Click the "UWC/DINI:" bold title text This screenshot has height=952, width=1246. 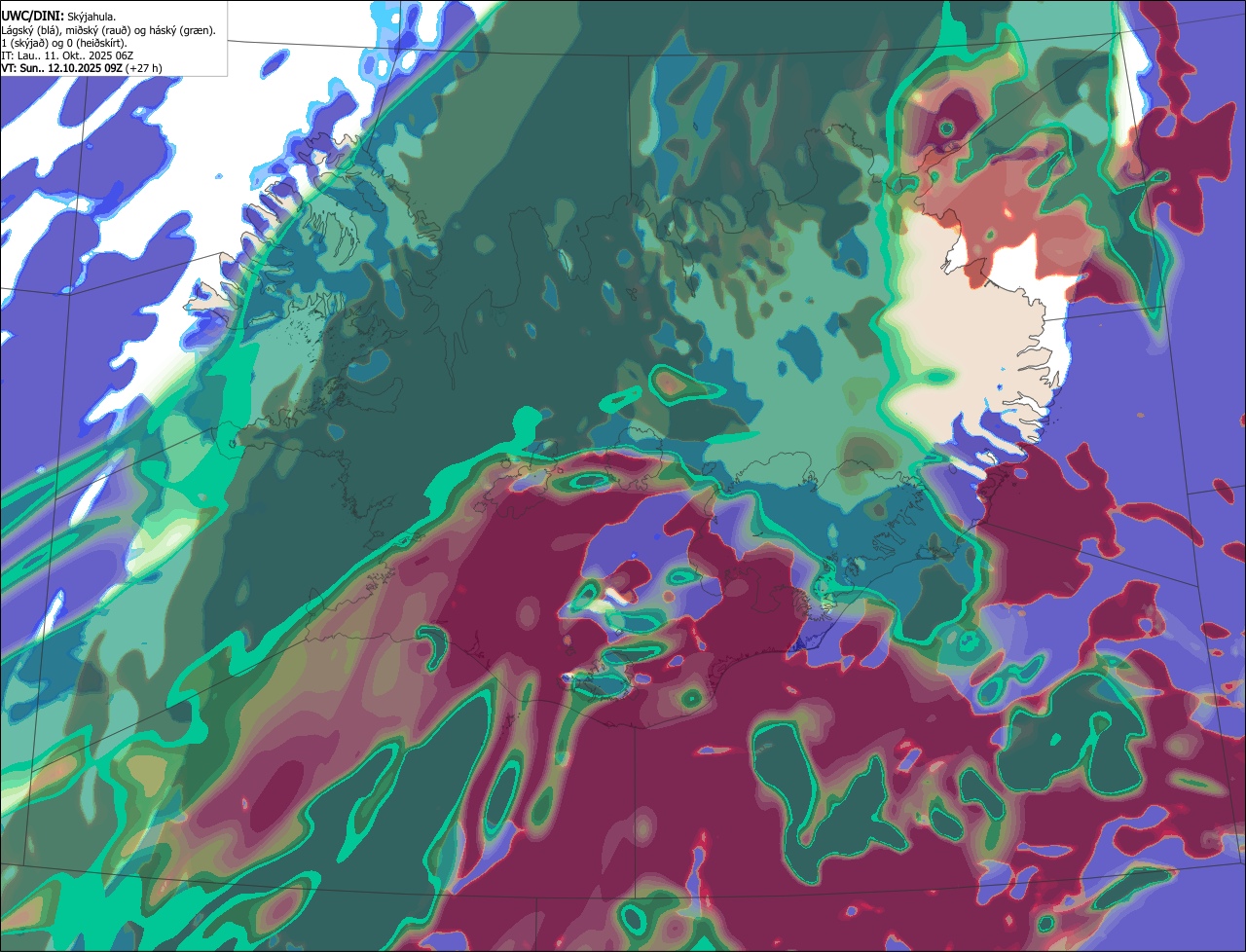click(33, 17)
